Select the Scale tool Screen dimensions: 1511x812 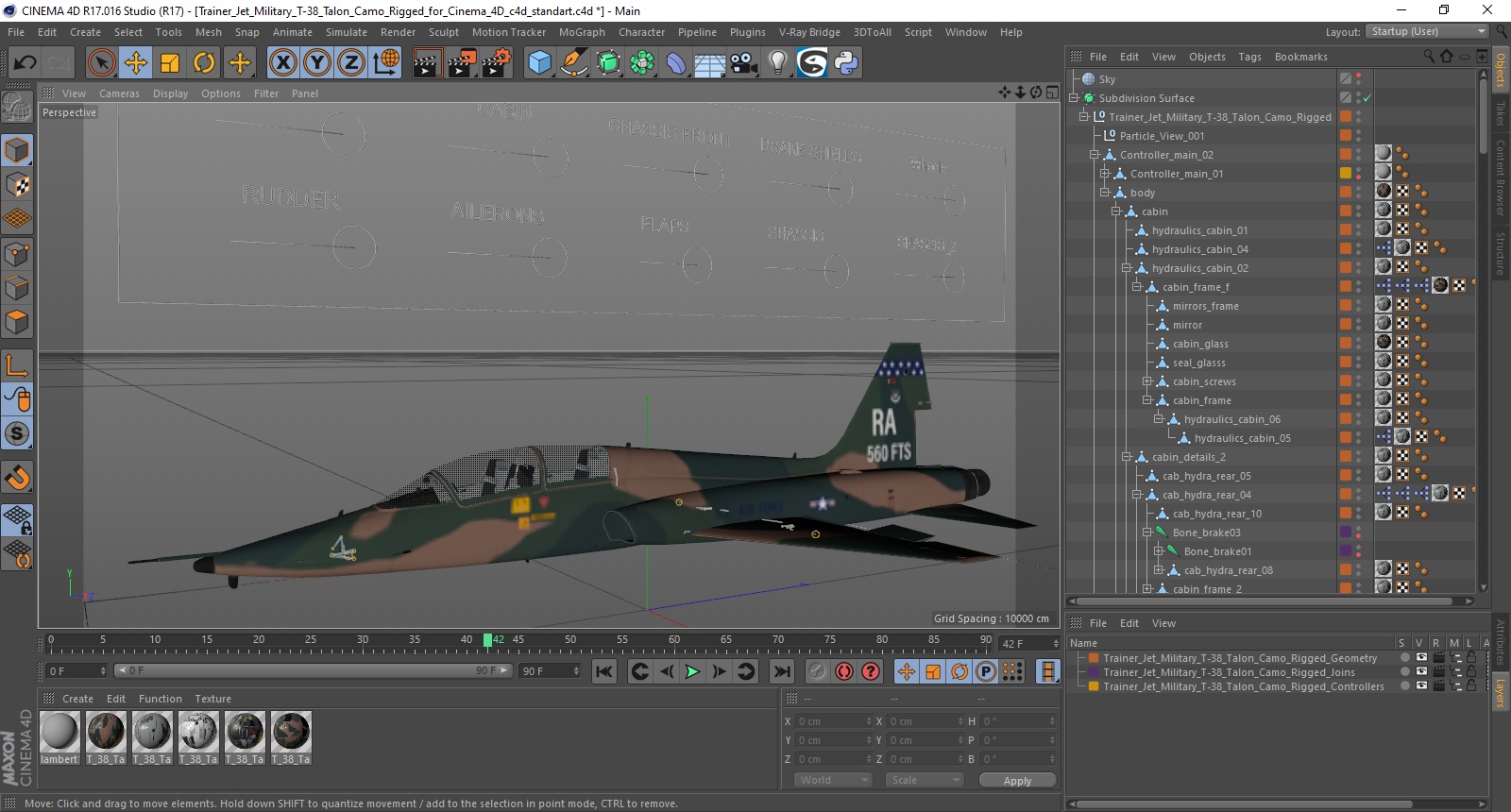point(170,63)
